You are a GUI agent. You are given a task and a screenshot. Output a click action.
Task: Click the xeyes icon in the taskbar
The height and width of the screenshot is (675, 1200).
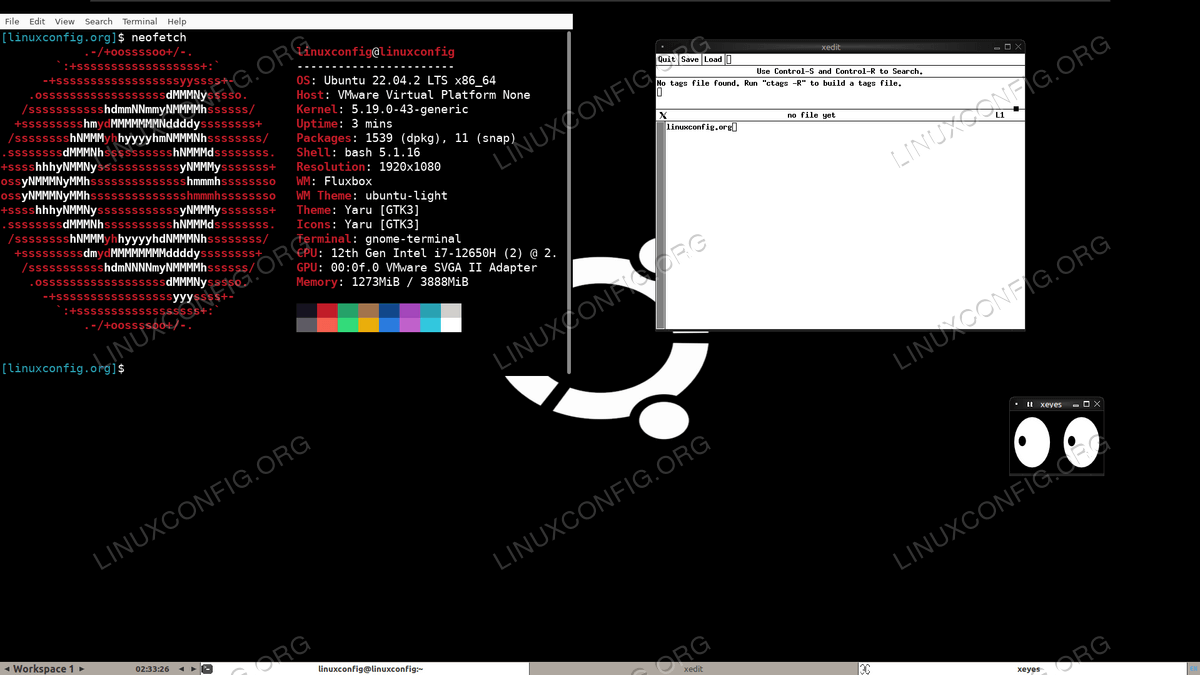[x=865, y=669]
